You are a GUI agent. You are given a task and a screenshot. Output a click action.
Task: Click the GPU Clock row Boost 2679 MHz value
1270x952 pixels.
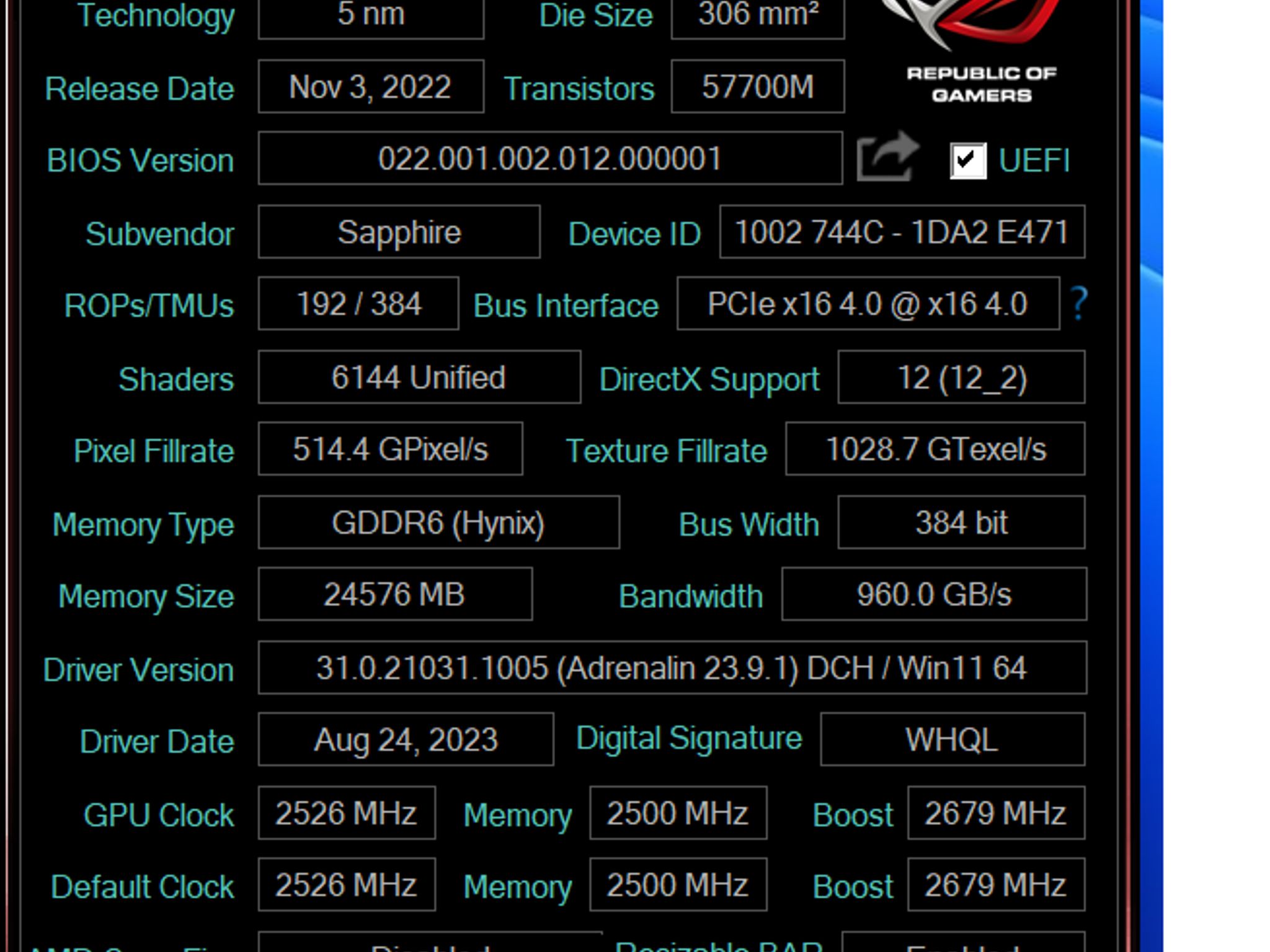tap(996, 813)
